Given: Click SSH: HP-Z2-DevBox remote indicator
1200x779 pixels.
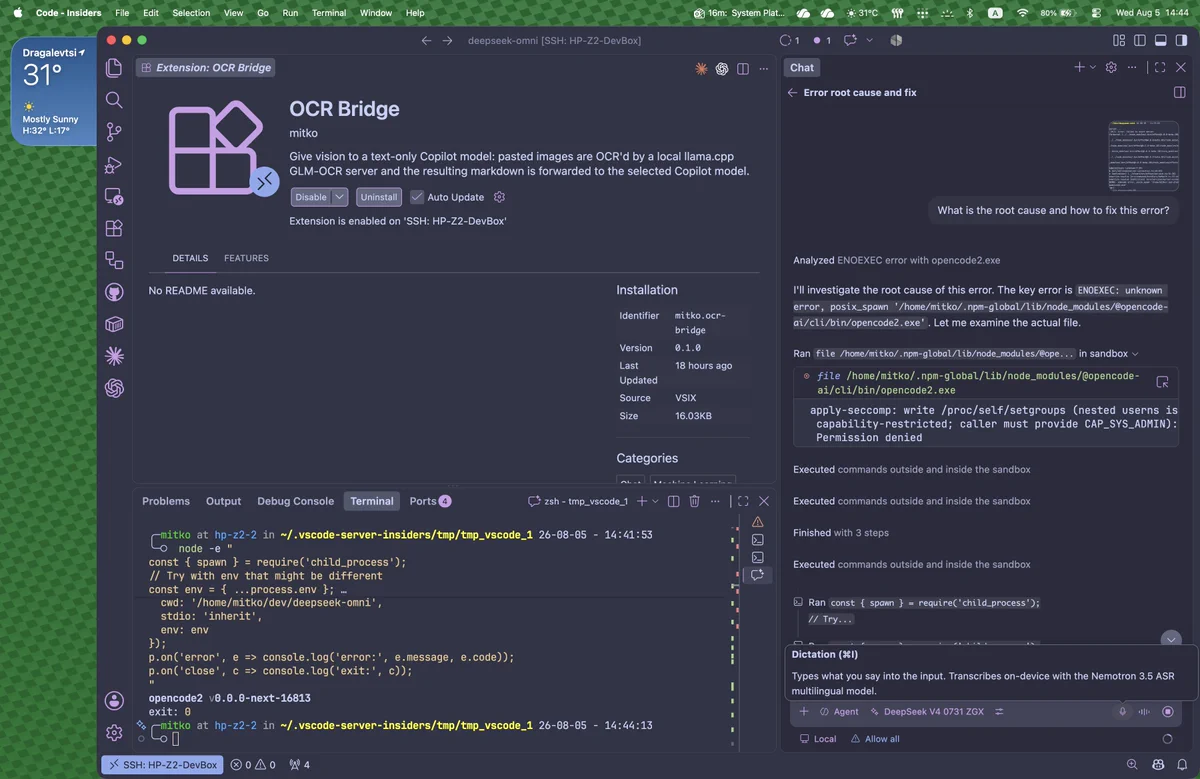Looking at the screenshot, I should 162,765.
